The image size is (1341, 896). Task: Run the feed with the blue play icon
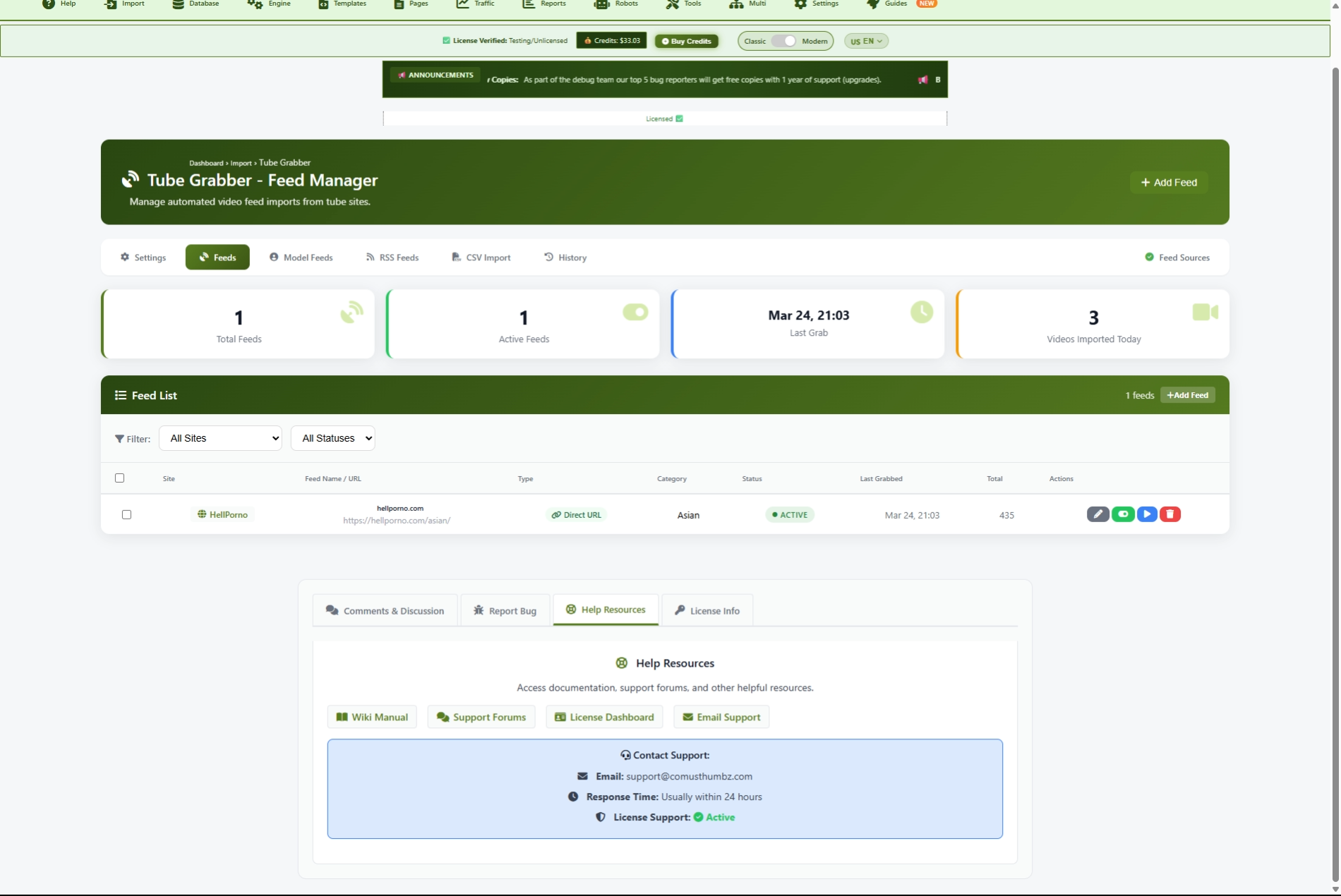(1147, 514)
